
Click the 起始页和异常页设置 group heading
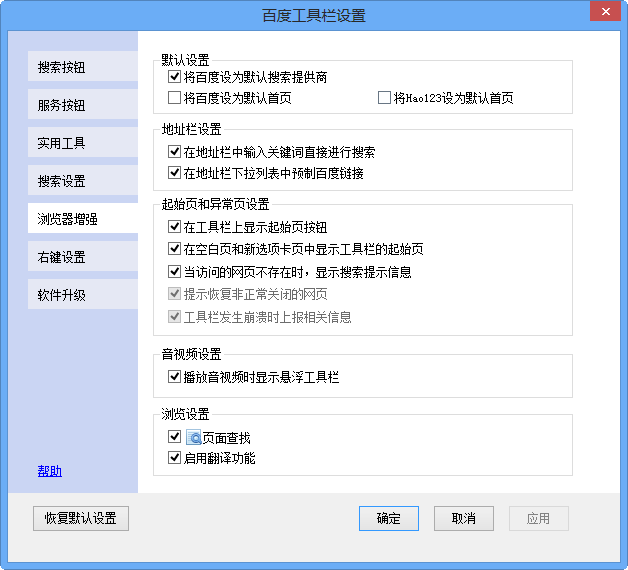[215, 204]
